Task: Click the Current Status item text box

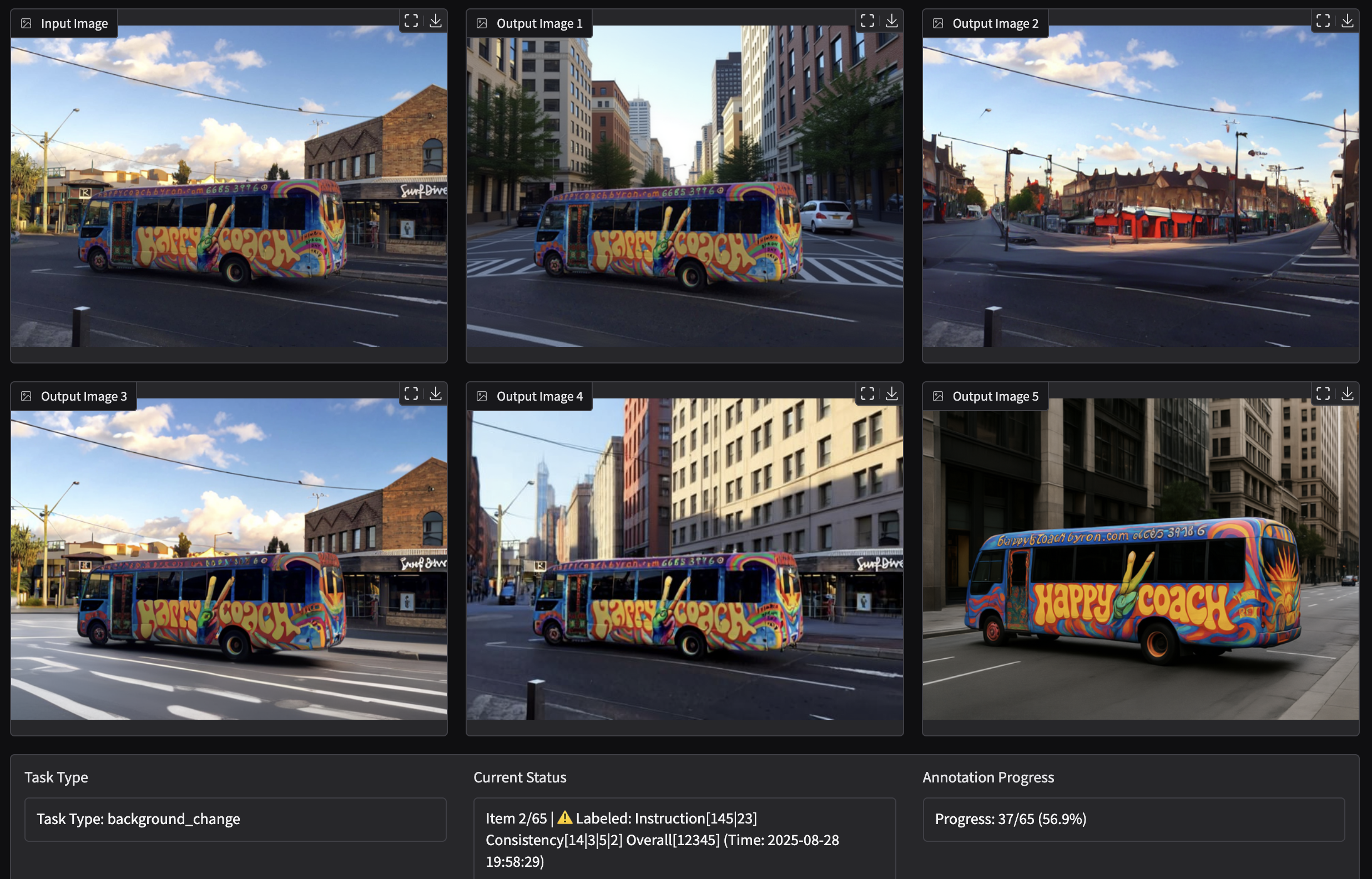Action: 684,839
